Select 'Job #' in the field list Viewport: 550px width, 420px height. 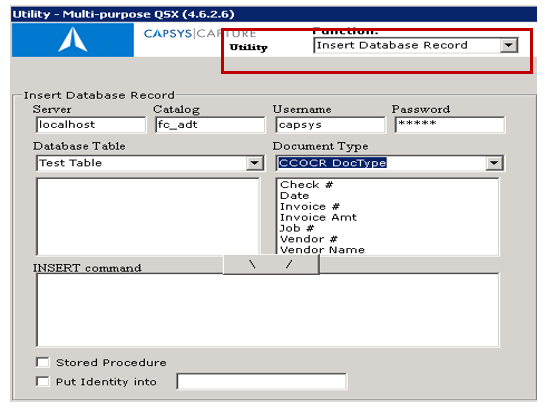click(297, 228)
